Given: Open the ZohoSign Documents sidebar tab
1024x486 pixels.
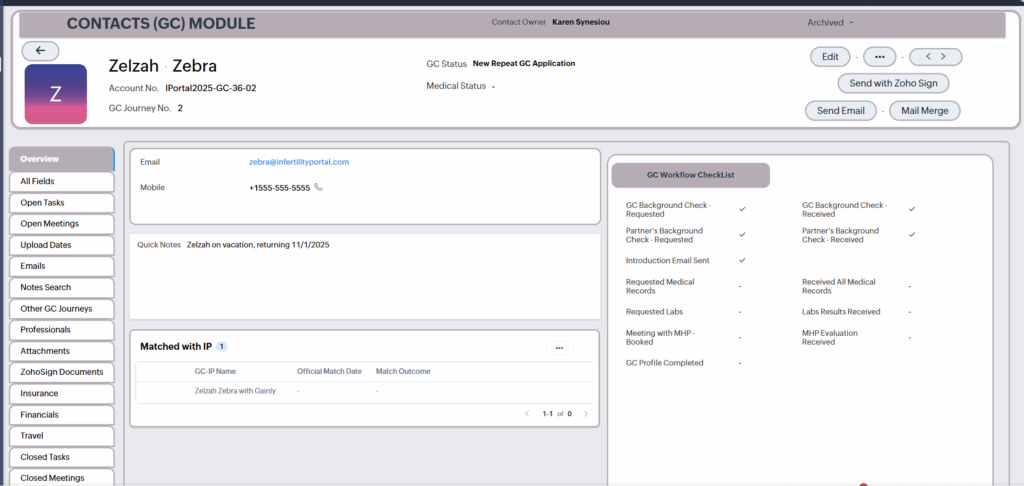Looking at the screenshot, I should (60, 372).
